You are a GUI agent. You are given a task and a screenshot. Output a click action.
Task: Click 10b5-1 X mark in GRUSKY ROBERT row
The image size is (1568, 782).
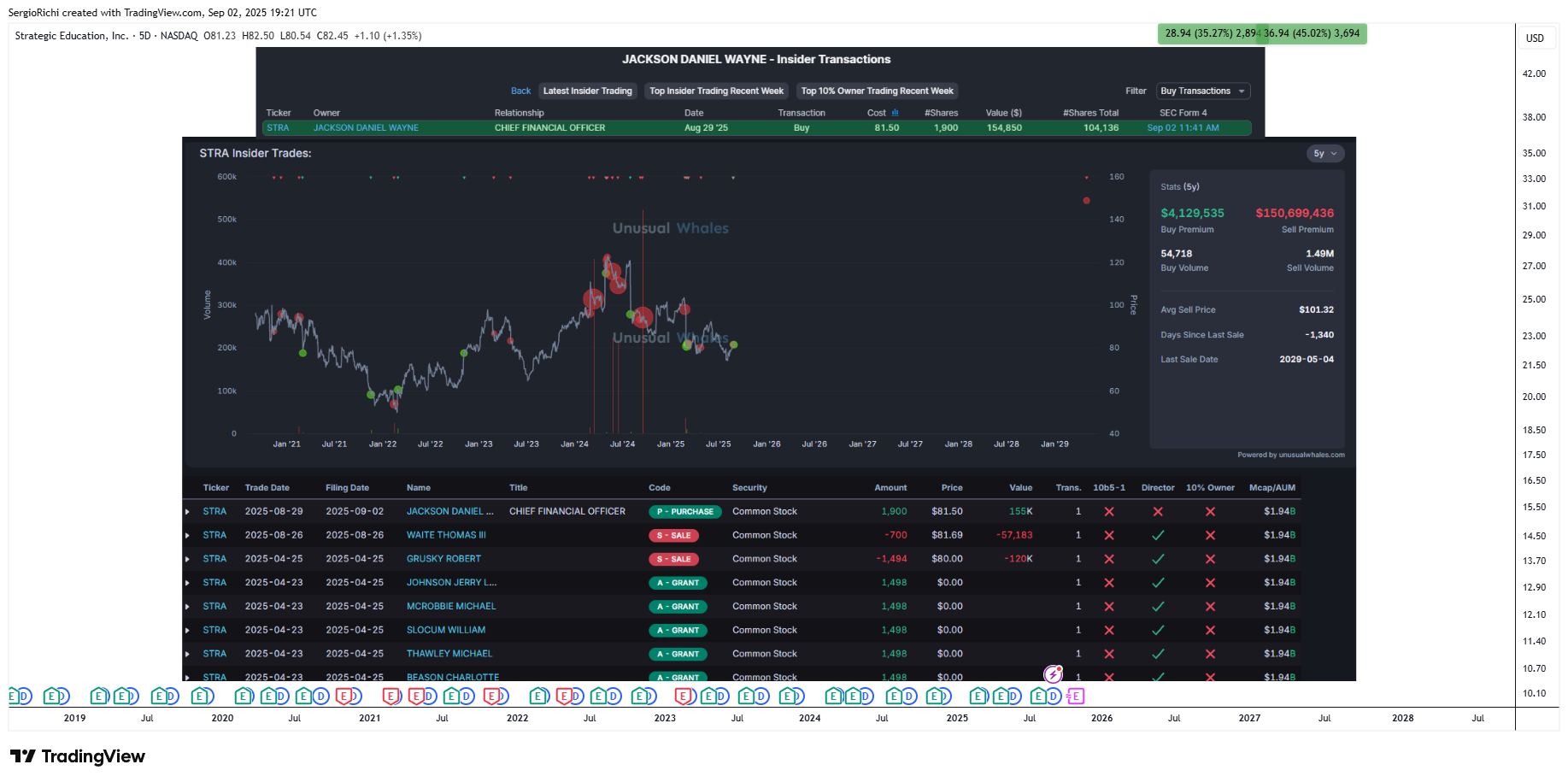(1109, 559)
